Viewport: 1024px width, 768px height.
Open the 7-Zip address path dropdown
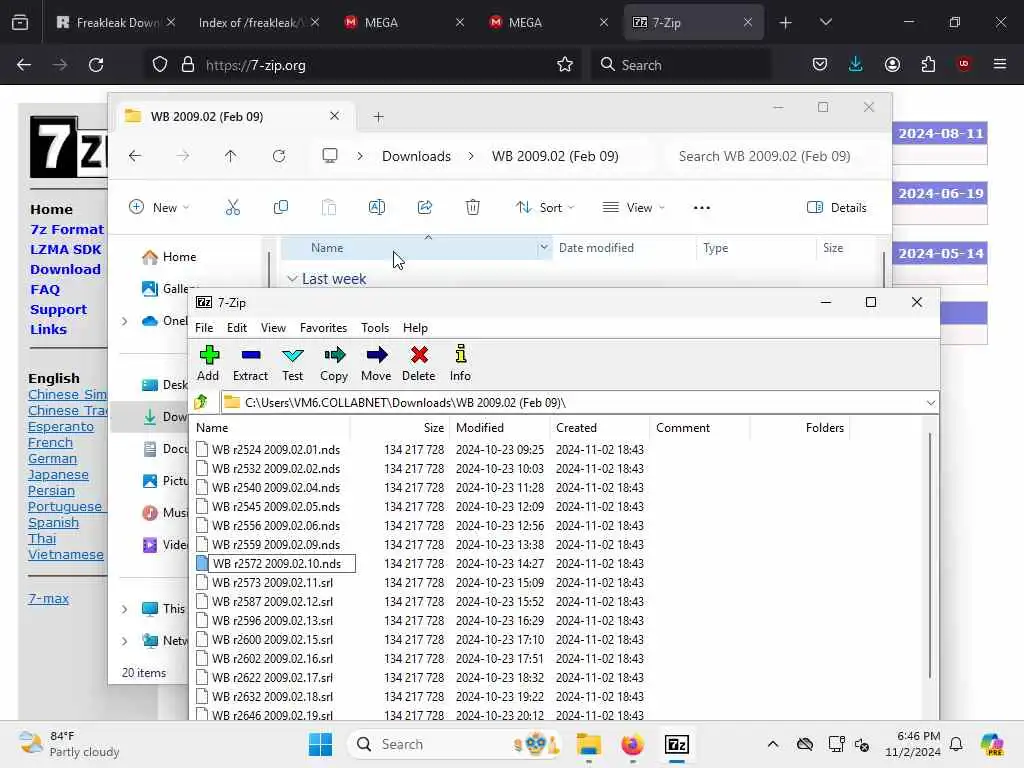pos(931,403)
